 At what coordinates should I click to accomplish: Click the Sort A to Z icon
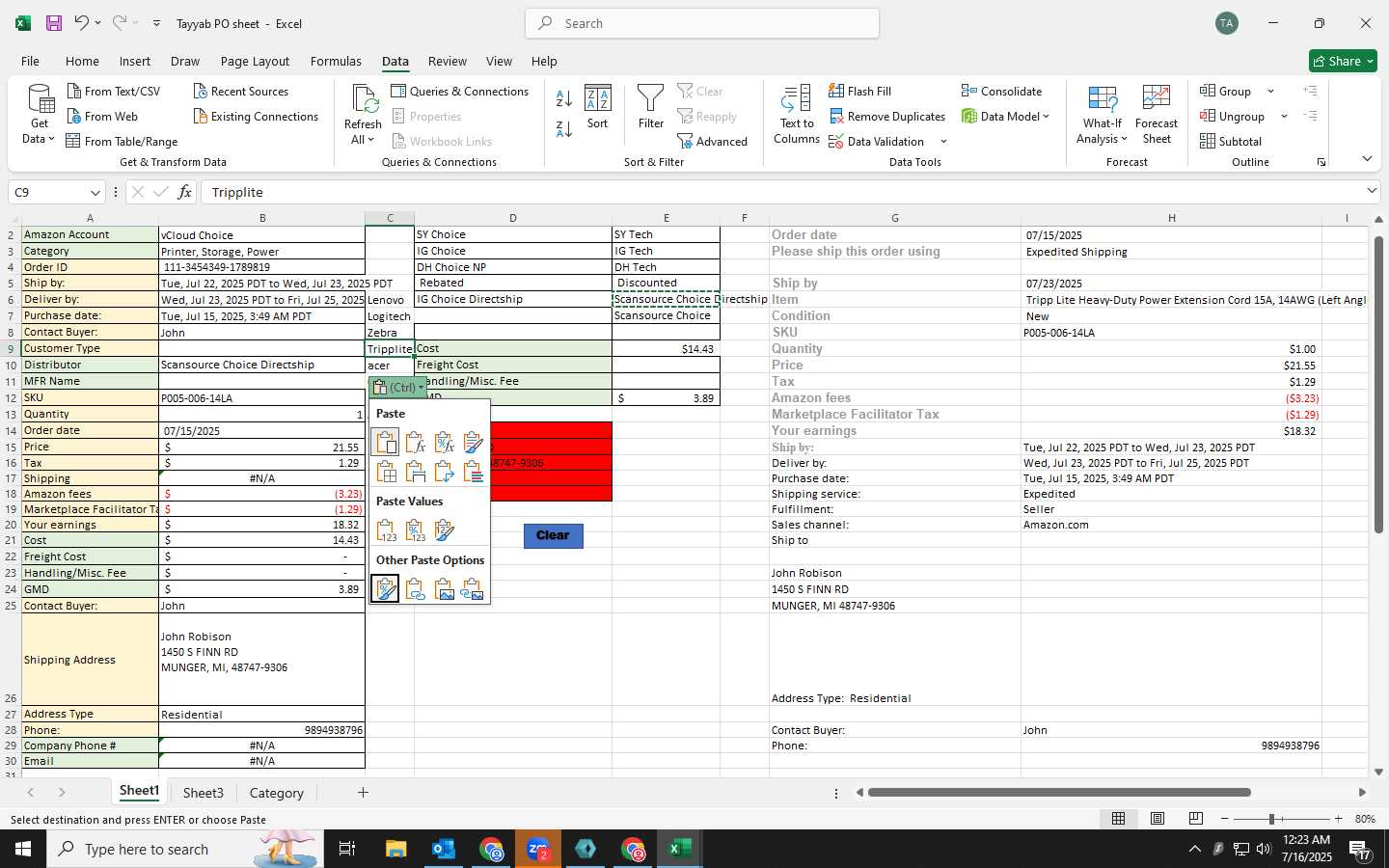tap(564, 98)
